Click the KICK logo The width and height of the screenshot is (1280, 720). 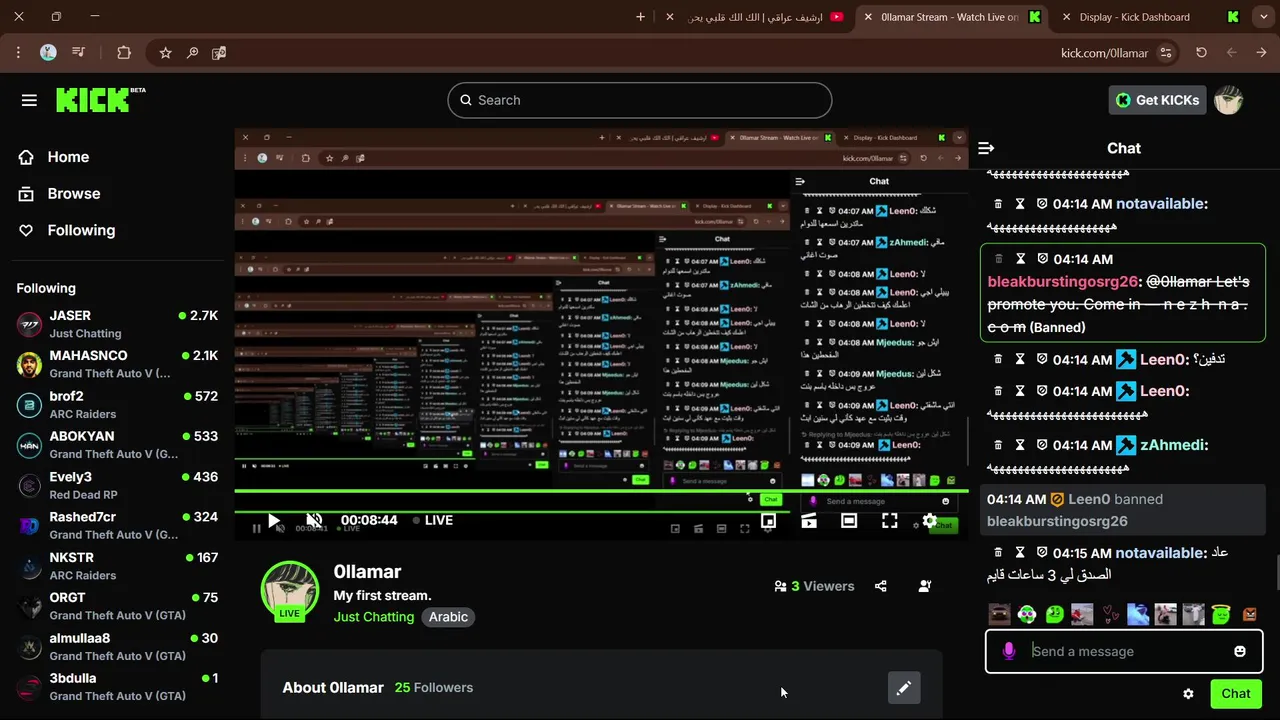[100, 99]
